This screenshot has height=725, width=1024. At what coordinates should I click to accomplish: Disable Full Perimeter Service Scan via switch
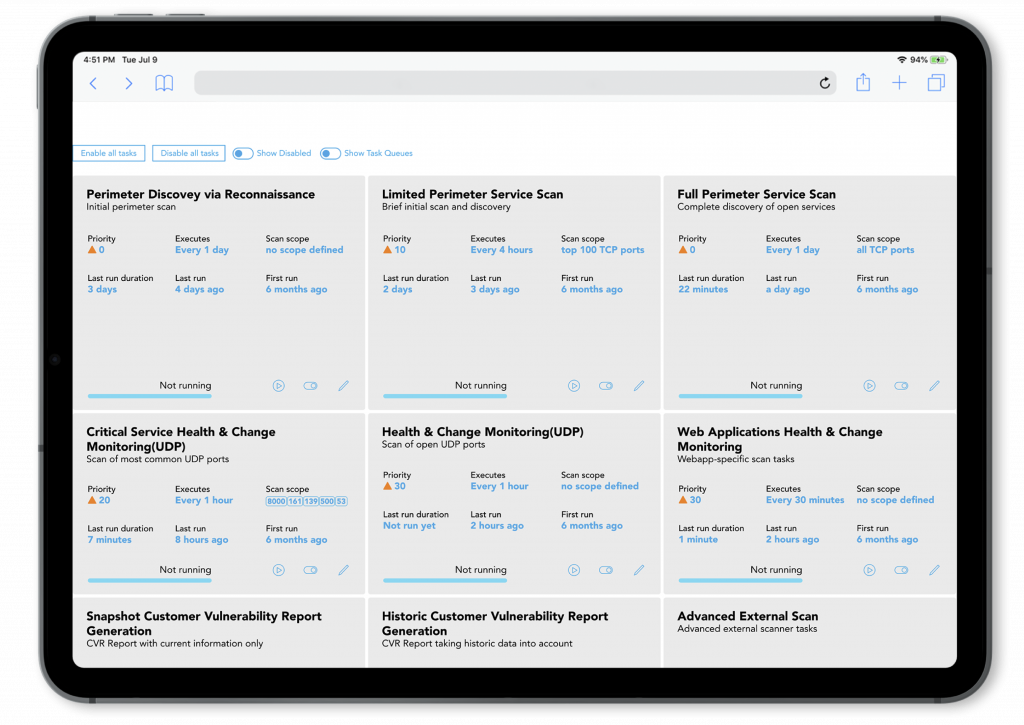point(901,386)
